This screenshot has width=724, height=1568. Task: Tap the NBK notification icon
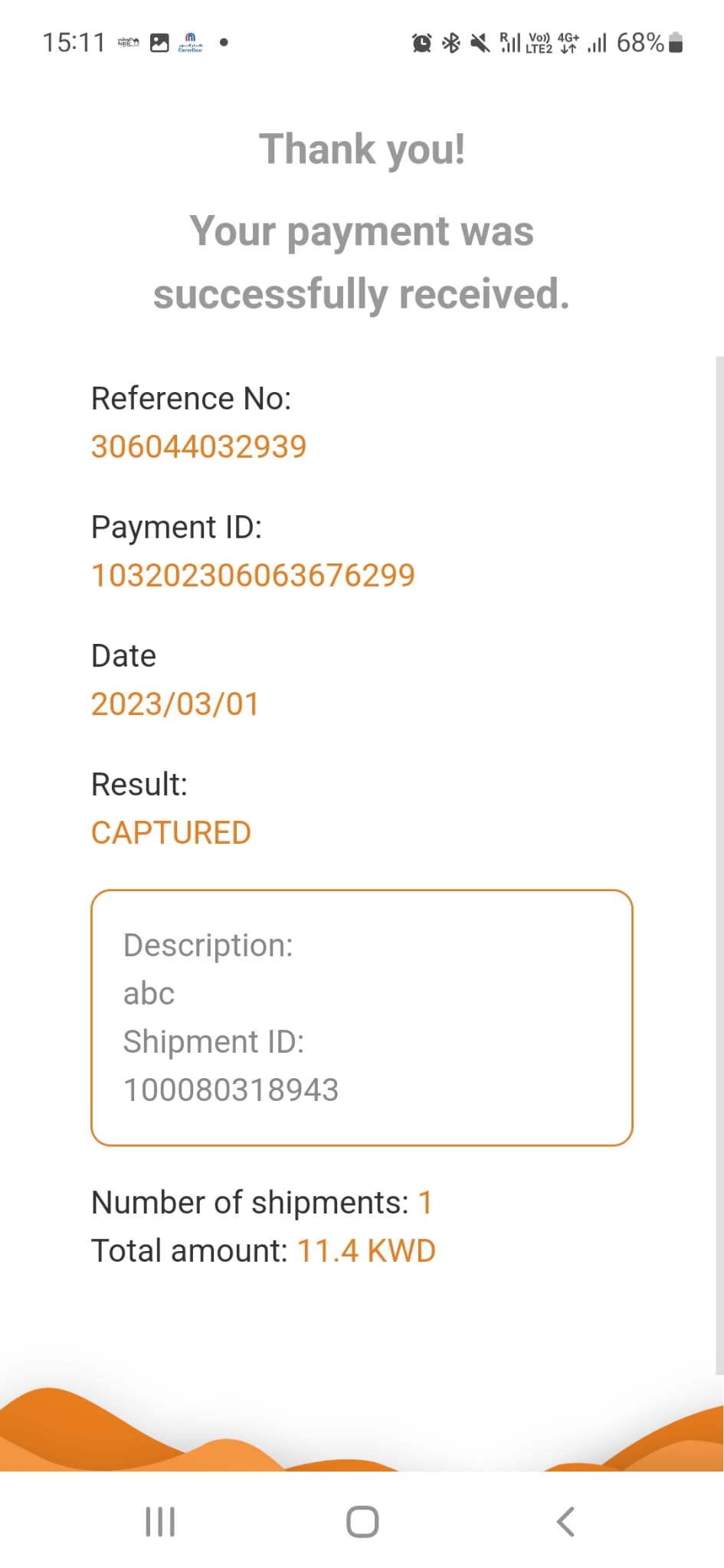point(129,42)
